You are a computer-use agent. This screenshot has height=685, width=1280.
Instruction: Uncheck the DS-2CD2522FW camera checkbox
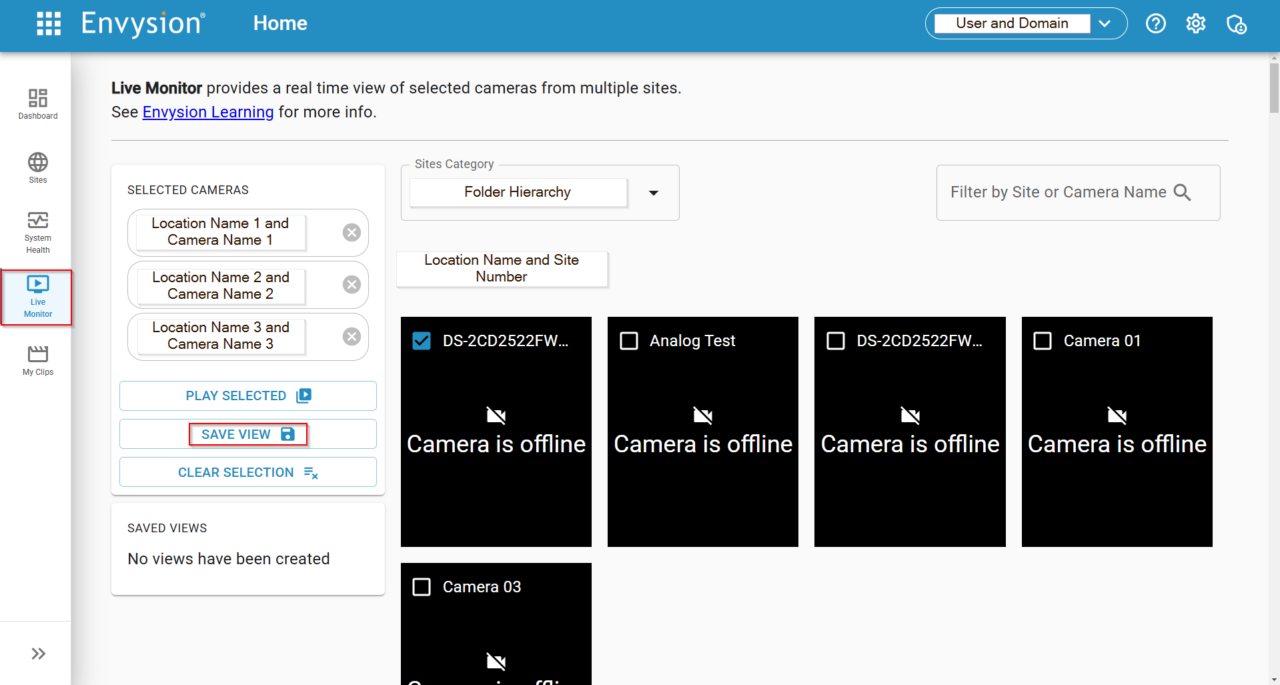tap(422, 341)
